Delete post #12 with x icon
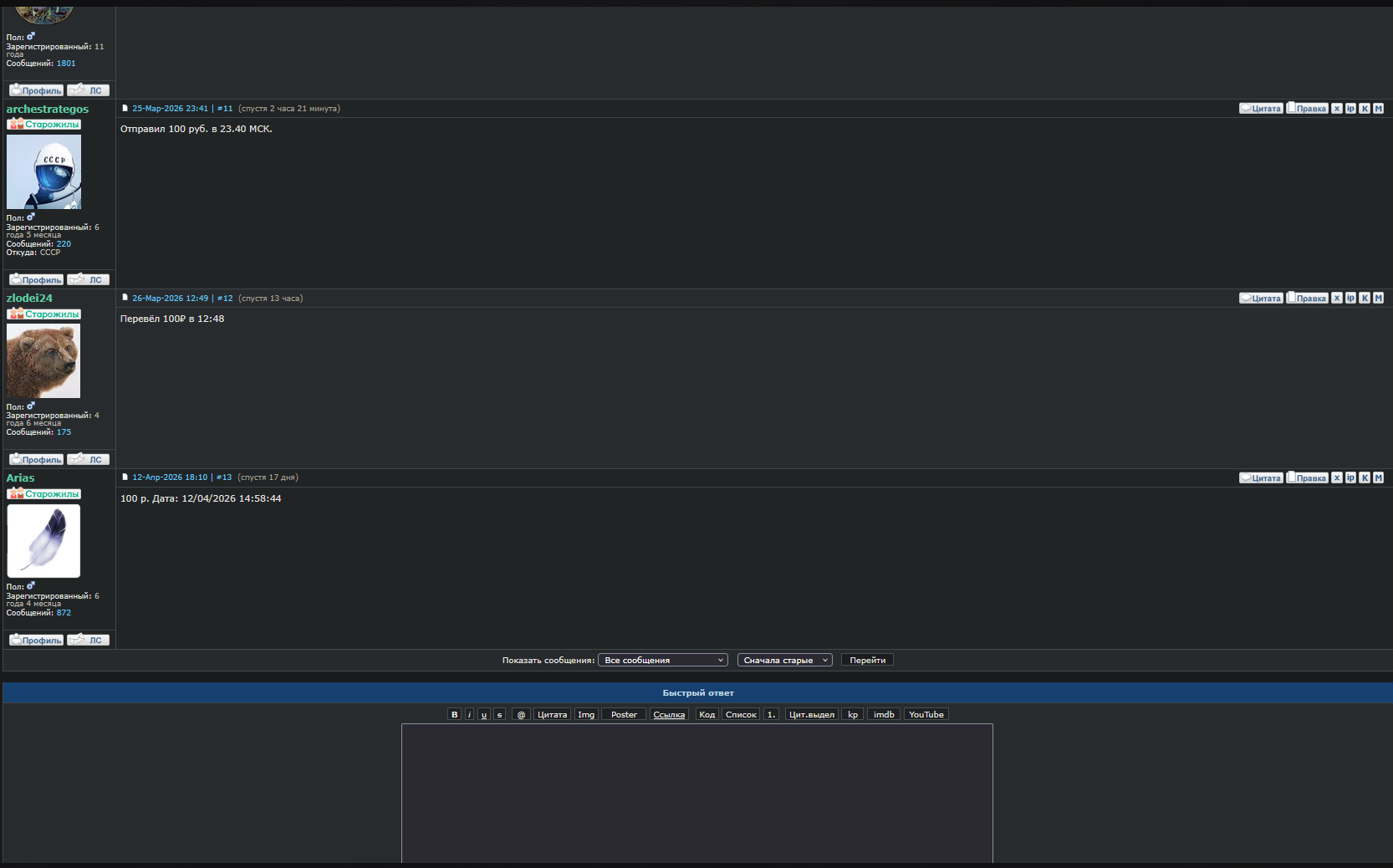Image resolution: width=1393 pixels, height=868 pixels. pyautogui.click(x=1337, y=299)
